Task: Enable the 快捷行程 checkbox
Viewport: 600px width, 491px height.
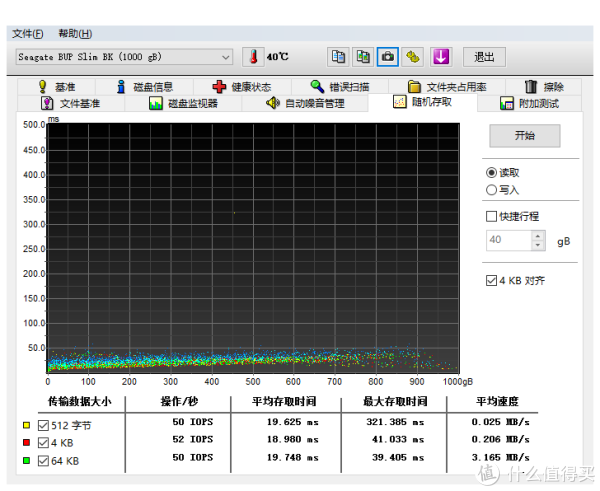Action: point(491,216)
